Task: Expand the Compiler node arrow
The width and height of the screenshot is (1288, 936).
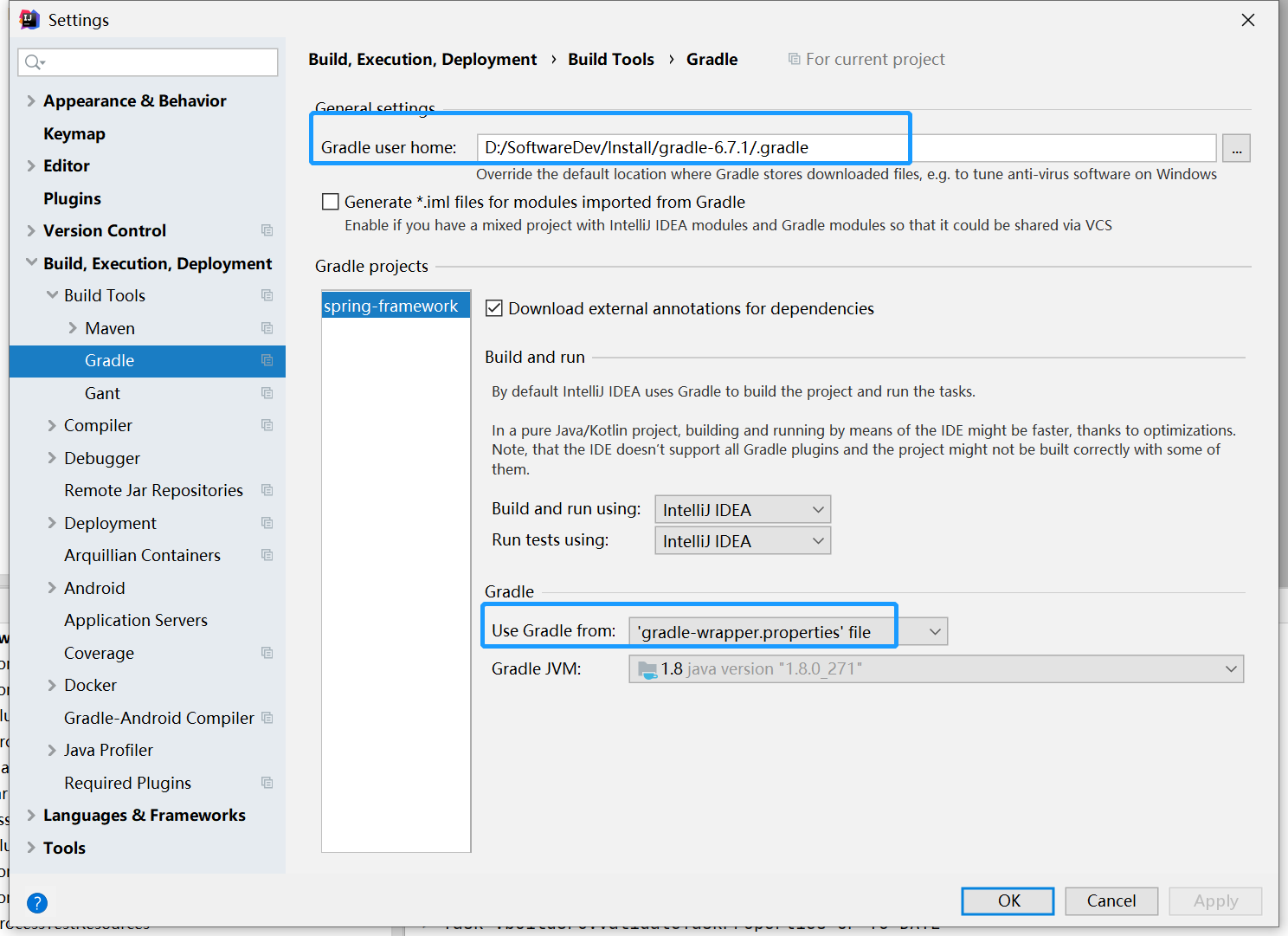Action: [x=52, y=425]
